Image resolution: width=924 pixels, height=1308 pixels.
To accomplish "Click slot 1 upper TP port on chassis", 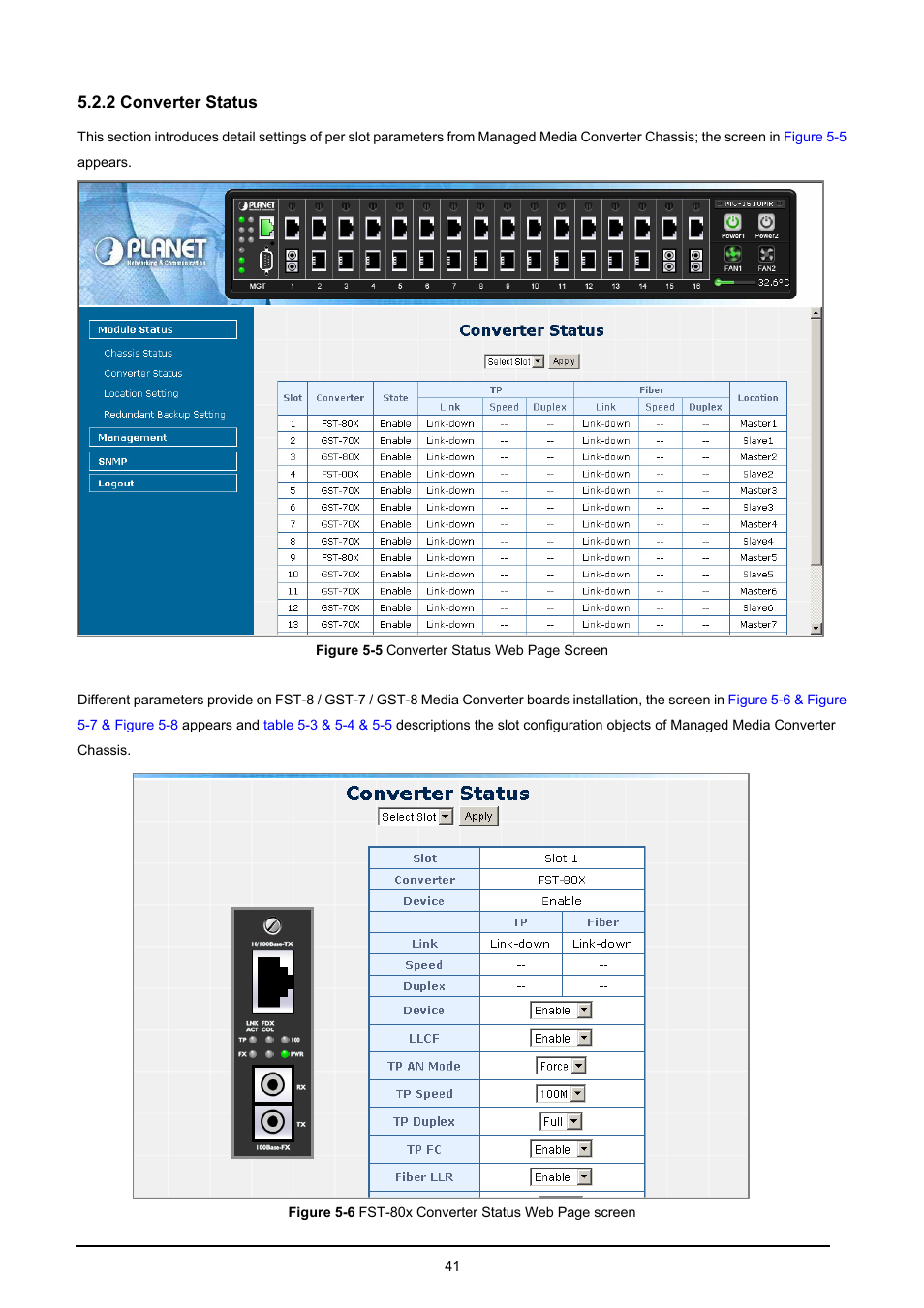I will [292, 228].
